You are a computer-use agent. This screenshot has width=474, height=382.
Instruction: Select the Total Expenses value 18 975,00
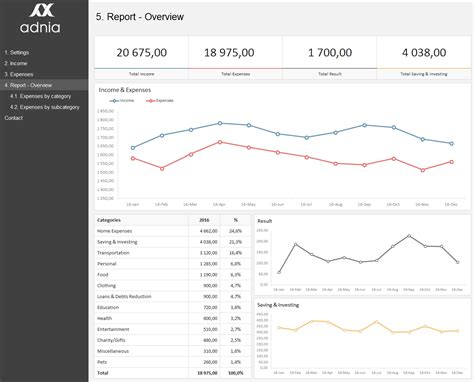pos(229,53)
